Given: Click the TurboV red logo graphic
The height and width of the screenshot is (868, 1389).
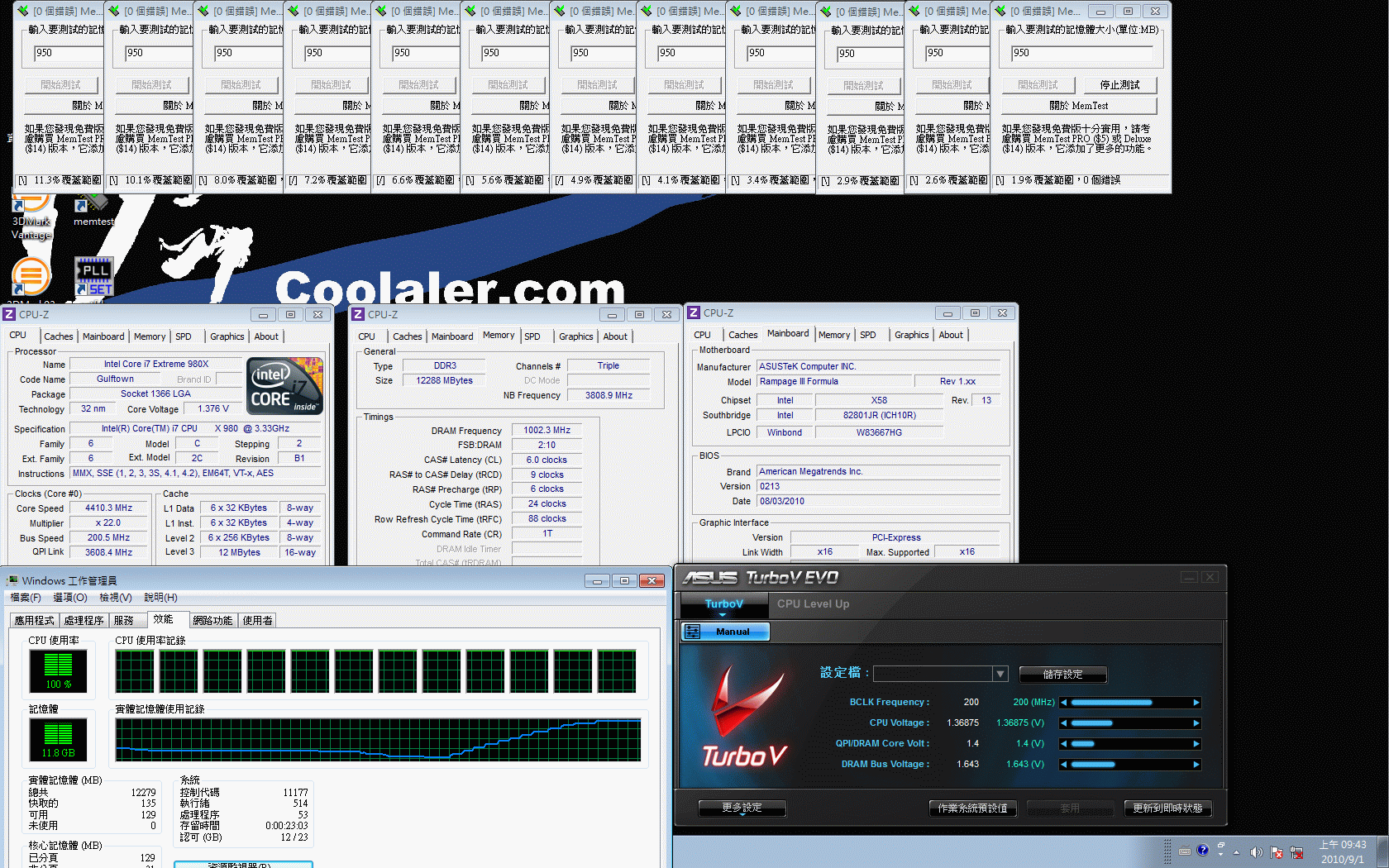Looking at the screenshot, I should click(744, 715).
